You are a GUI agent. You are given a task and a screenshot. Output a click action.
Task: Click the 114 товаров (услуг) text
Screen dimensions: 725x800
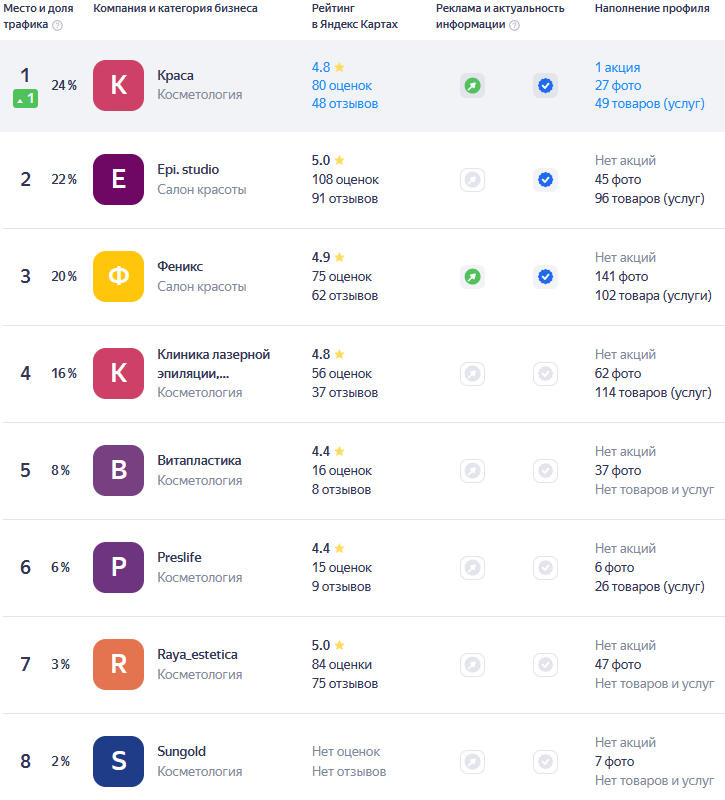coord(653,392)
